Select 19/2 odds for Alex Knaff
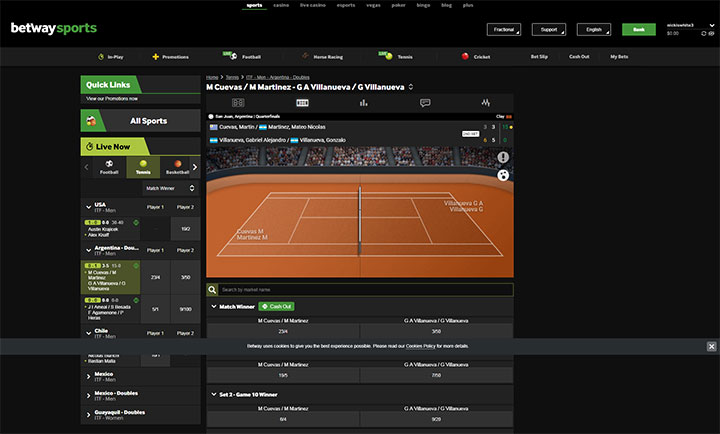 pos(186,229)
